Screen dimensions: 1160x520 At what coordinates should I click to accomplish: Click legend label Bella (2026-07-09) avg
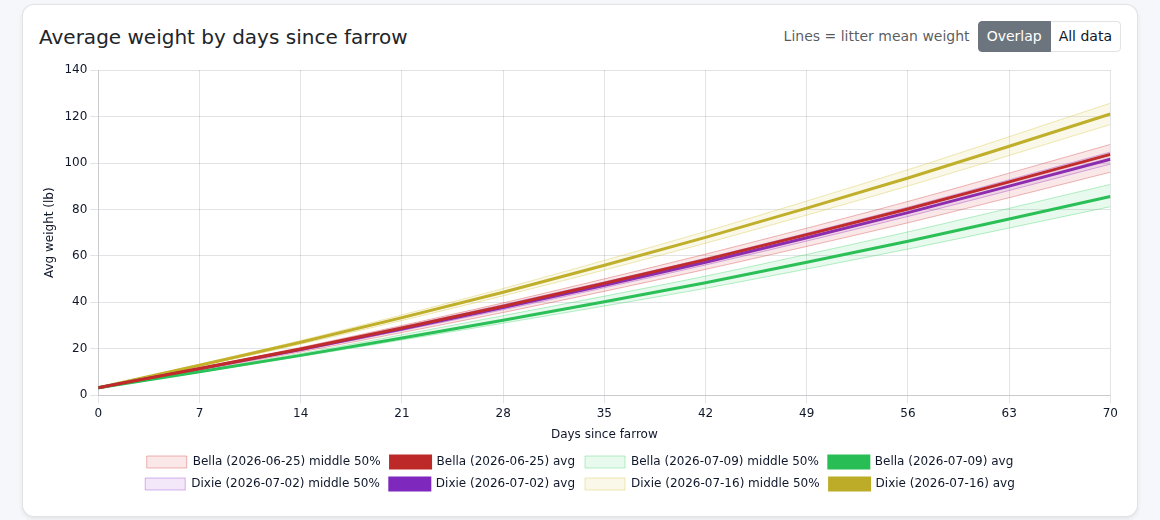pyautogui.click(x=944, y=461)
